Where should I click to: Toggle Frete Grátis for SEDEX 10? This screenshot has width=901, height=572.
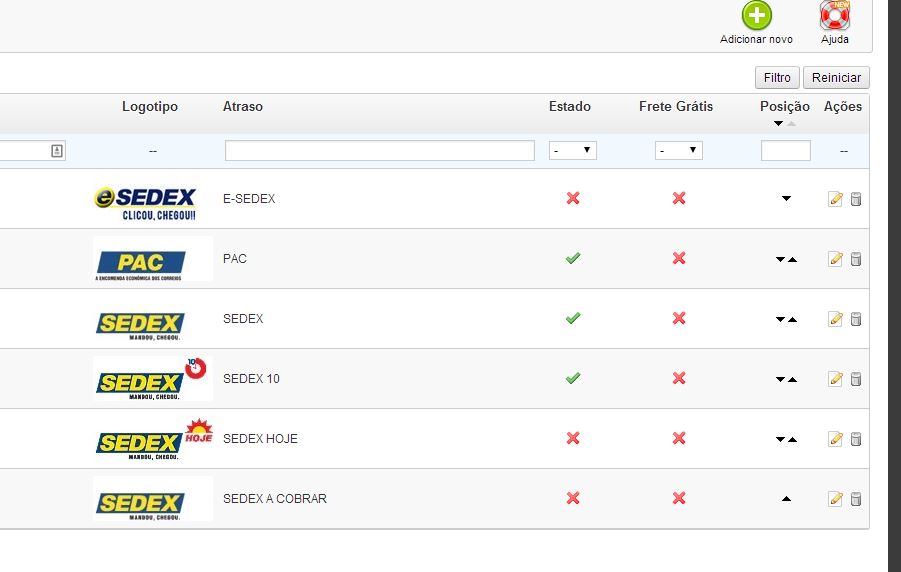point(679,378)
